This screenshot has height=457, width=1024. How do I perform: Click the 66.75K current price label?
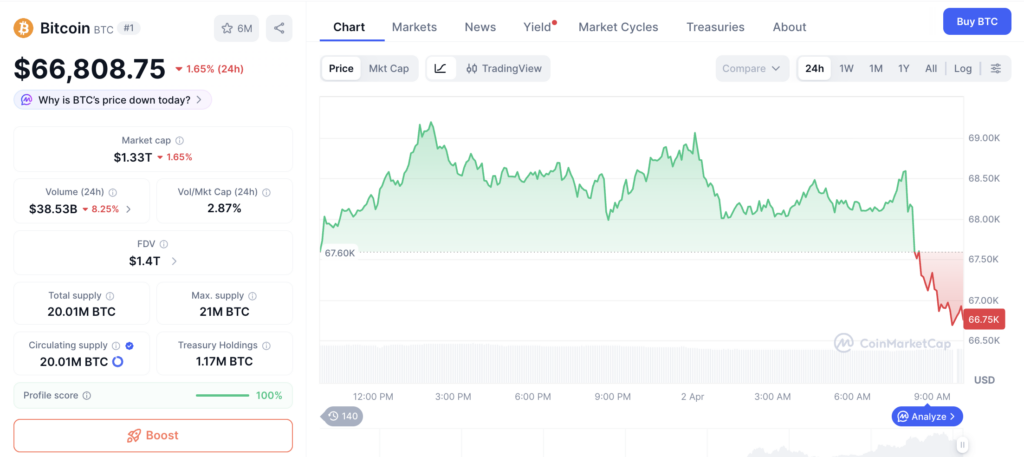[x=984, y=319]
